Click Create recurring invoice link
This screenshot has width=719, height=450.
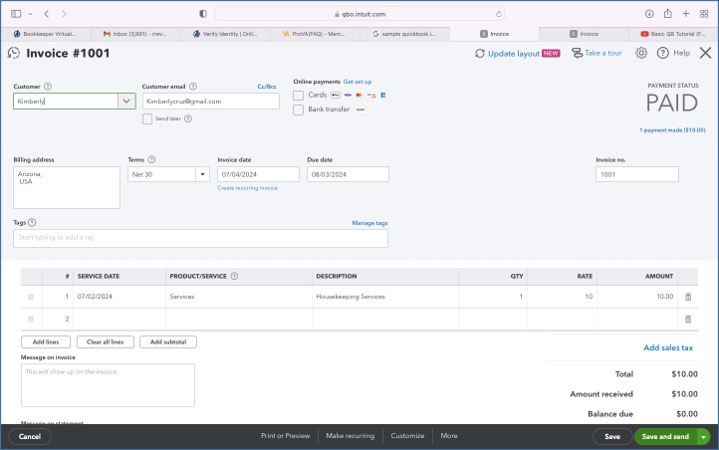coord(248,188)
